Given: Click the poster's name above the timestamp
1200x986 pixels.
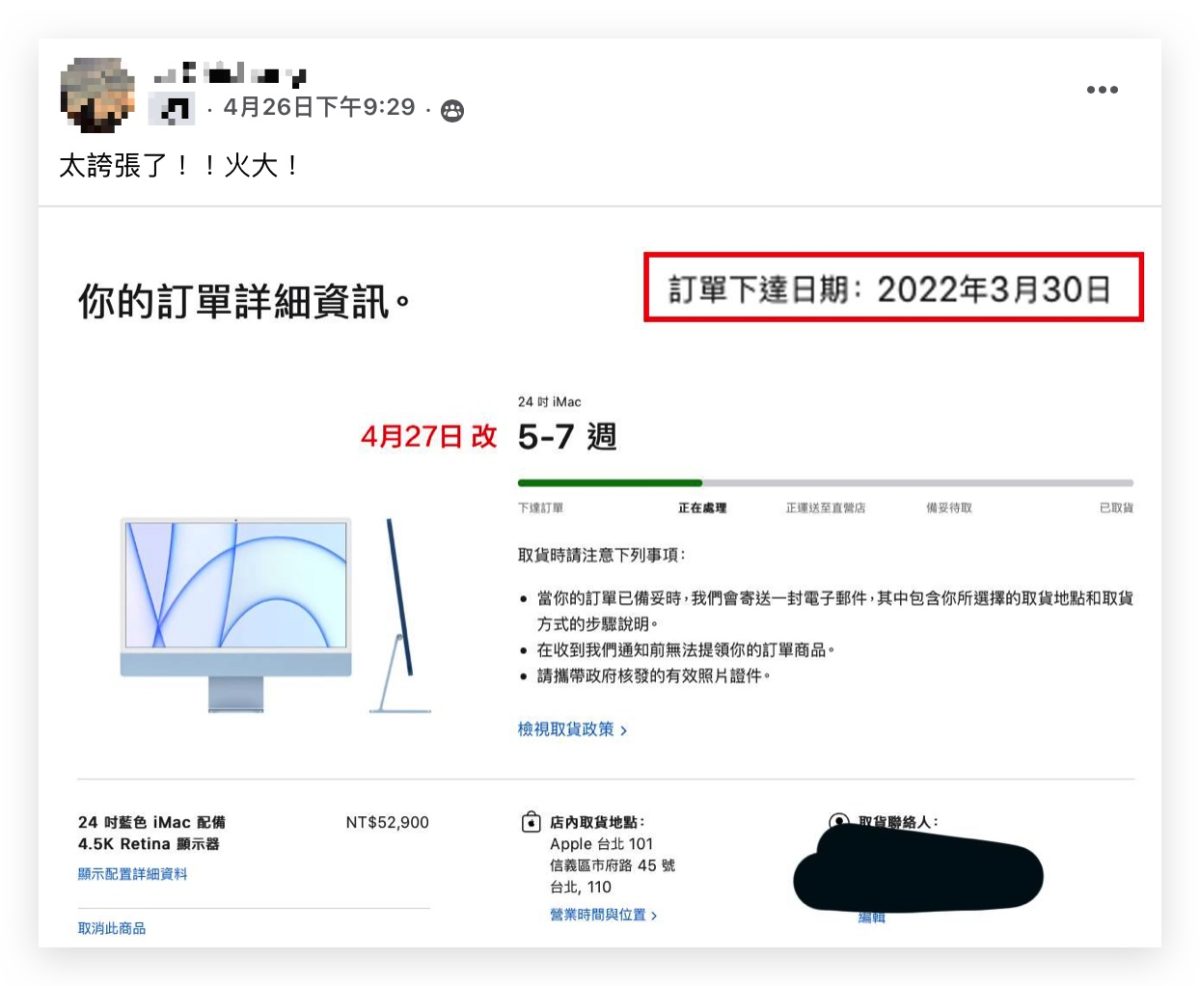Looking at the screenshot, I should (230, 74).
